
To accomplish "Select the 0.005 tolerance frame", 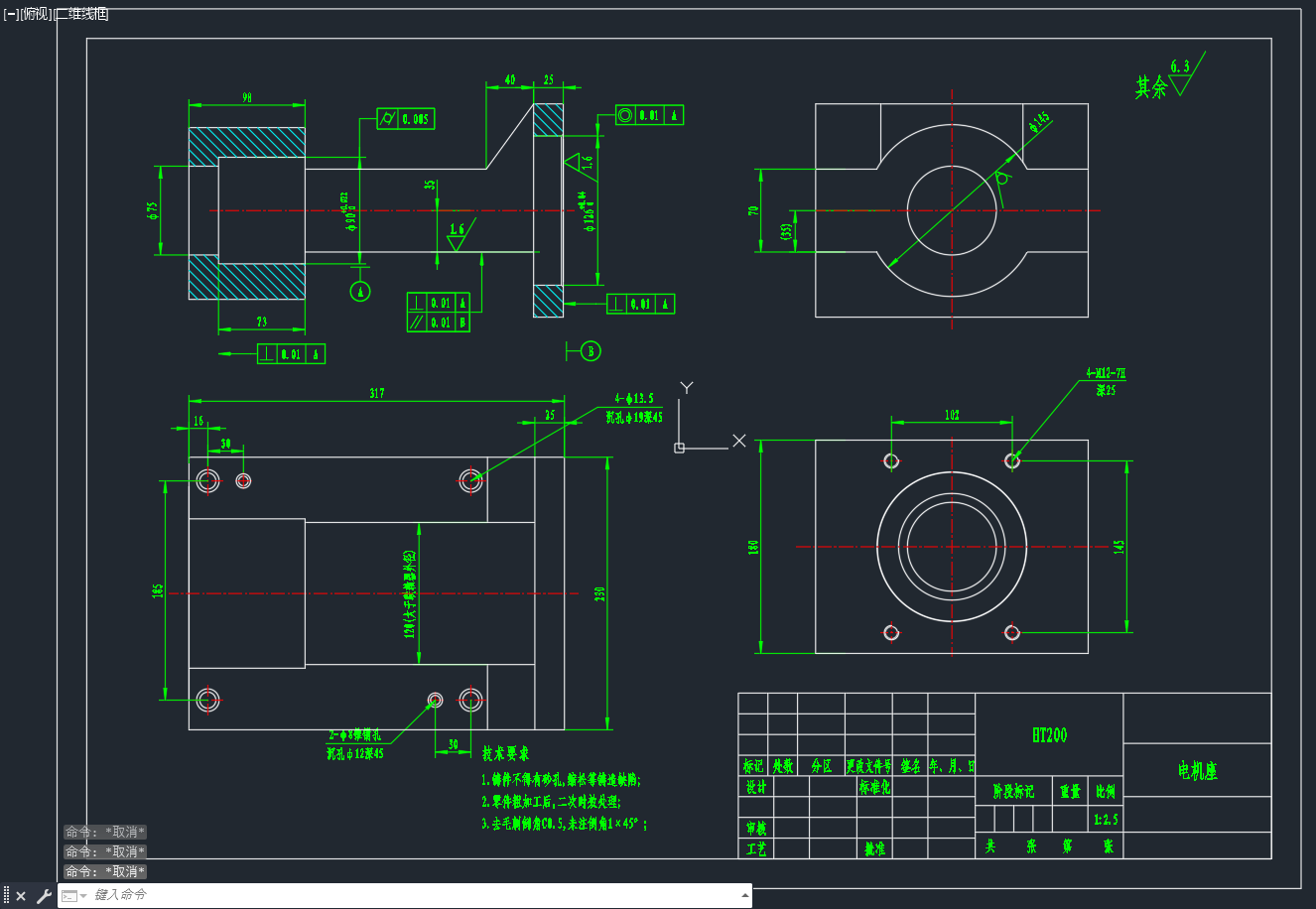I will (x=406, y=119).
